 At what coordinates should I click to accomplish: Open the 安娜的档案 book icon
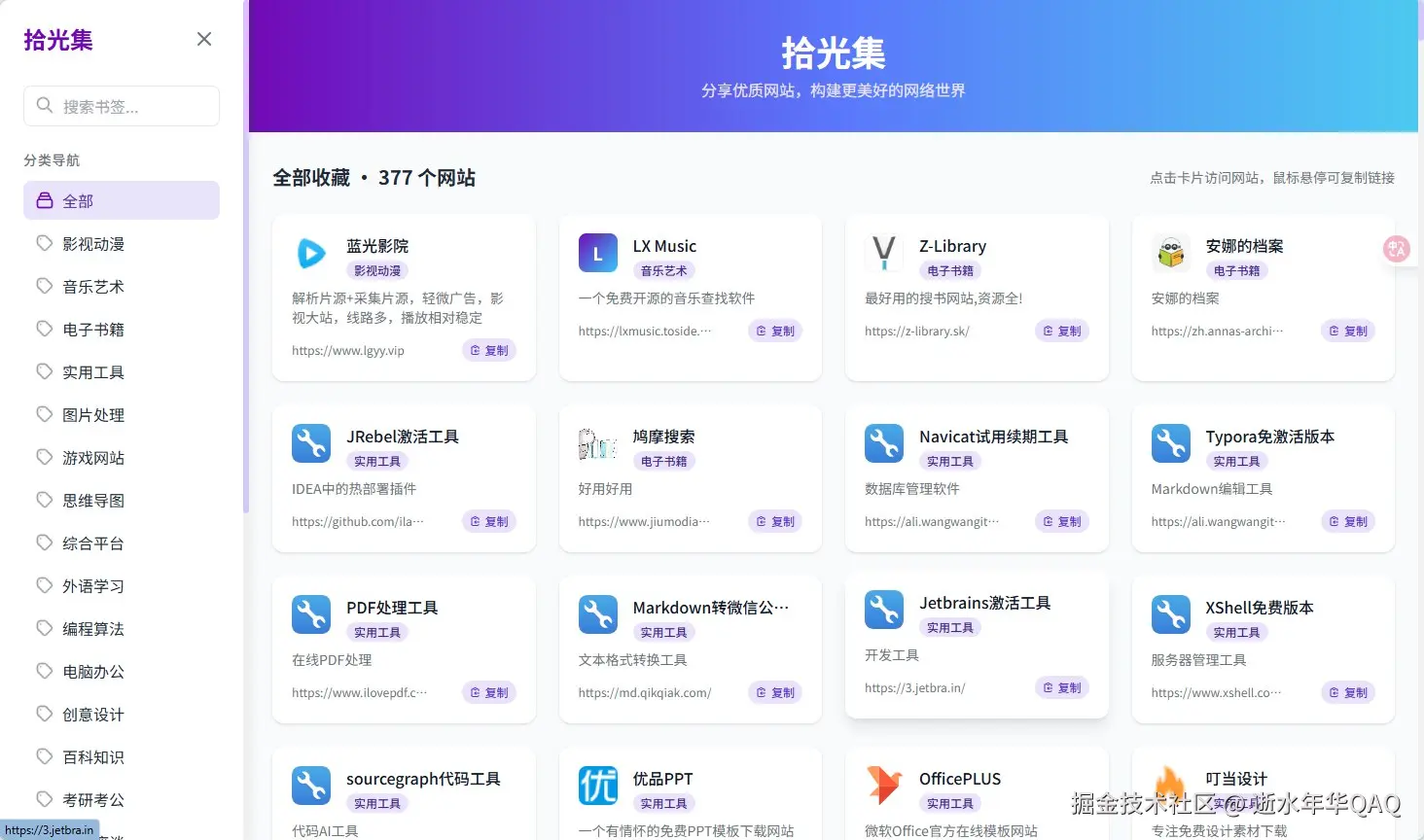[x=1170, y=253]
